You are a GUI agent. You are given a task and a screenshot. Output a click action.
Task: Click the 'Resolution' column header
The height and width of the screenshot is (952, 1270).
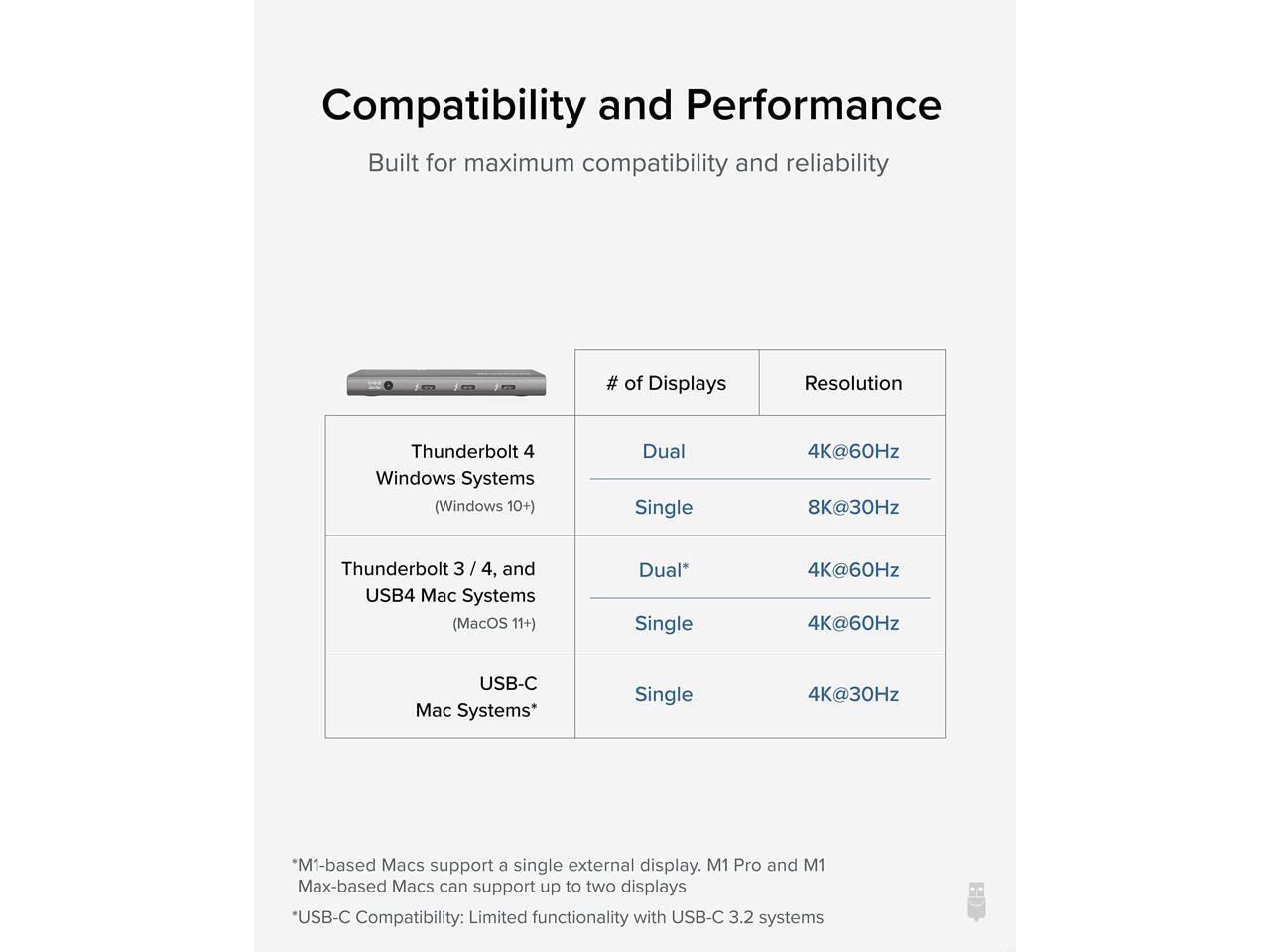click(852, 383)
